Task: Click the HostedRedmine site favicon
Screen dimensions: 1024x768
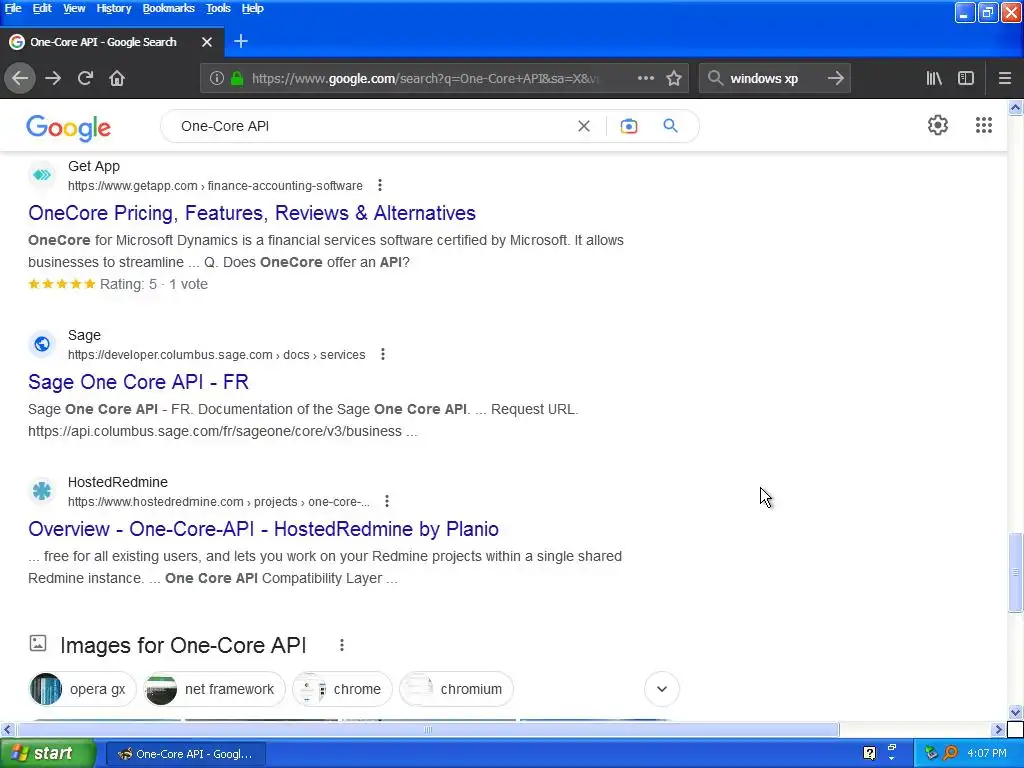Action: [42, 491]
